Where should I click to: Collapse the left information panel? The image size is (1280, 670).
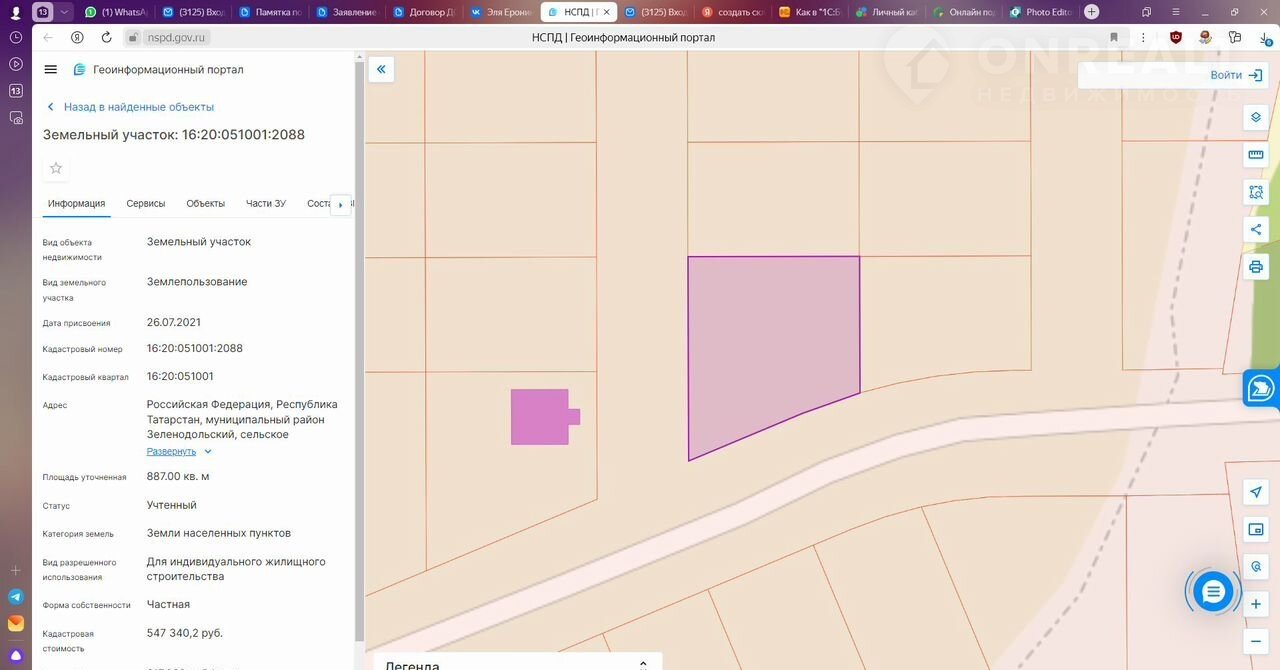tap(381, 69)
